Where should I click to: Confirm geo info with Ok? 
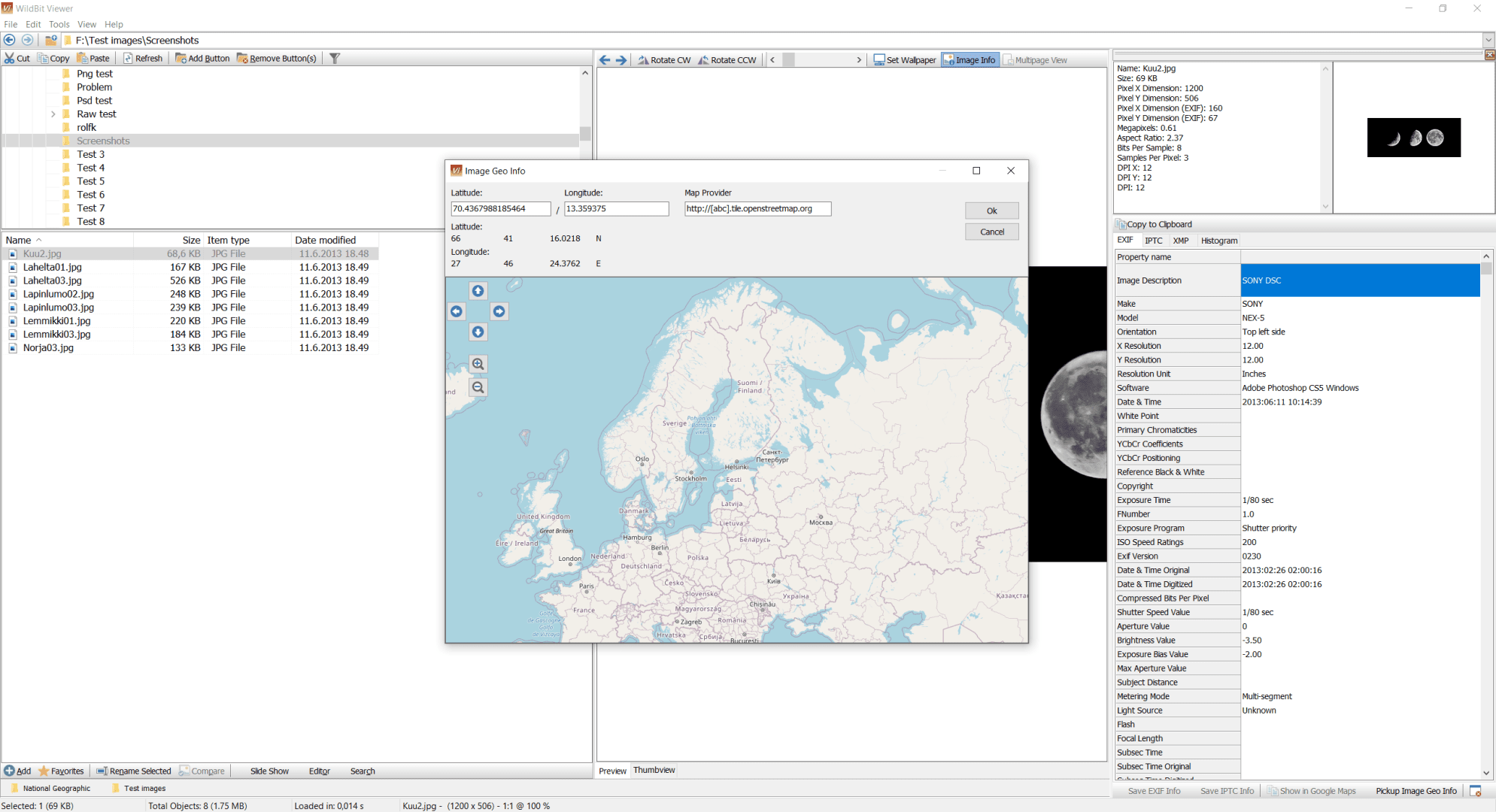[991, 211]
